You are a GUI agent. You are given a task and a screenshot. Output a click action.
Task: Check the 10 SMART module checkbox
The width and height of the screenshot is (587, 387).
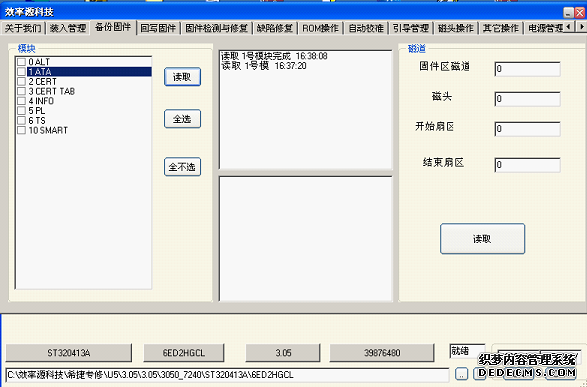pos(21,130)
